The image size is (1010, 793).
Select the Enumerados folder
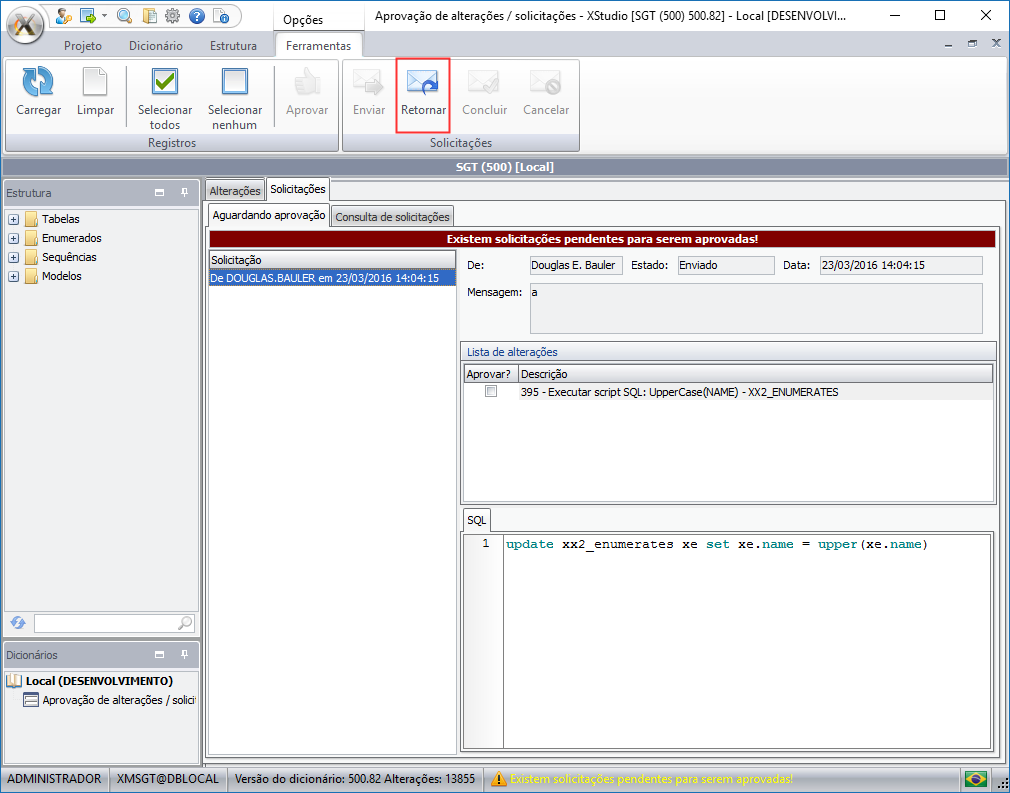tap(63, 238)
